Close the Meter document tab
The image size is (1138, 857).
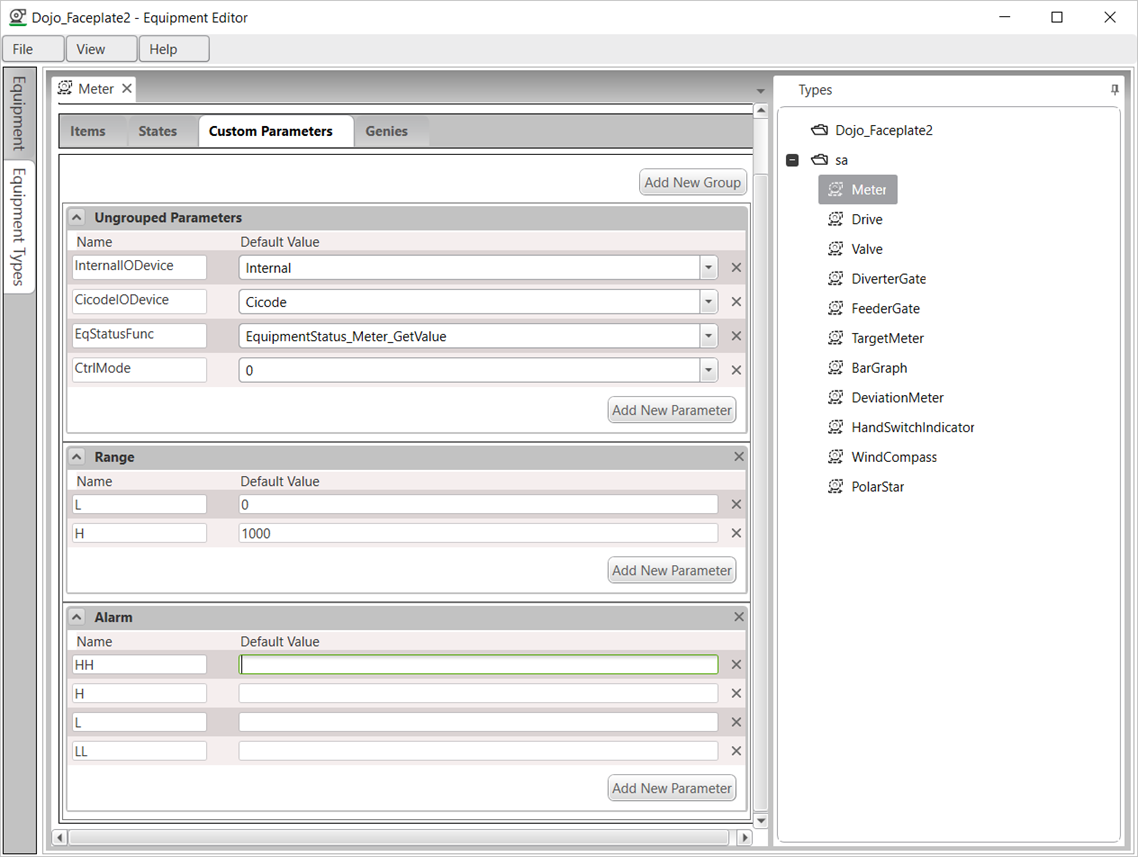[127, 89]
